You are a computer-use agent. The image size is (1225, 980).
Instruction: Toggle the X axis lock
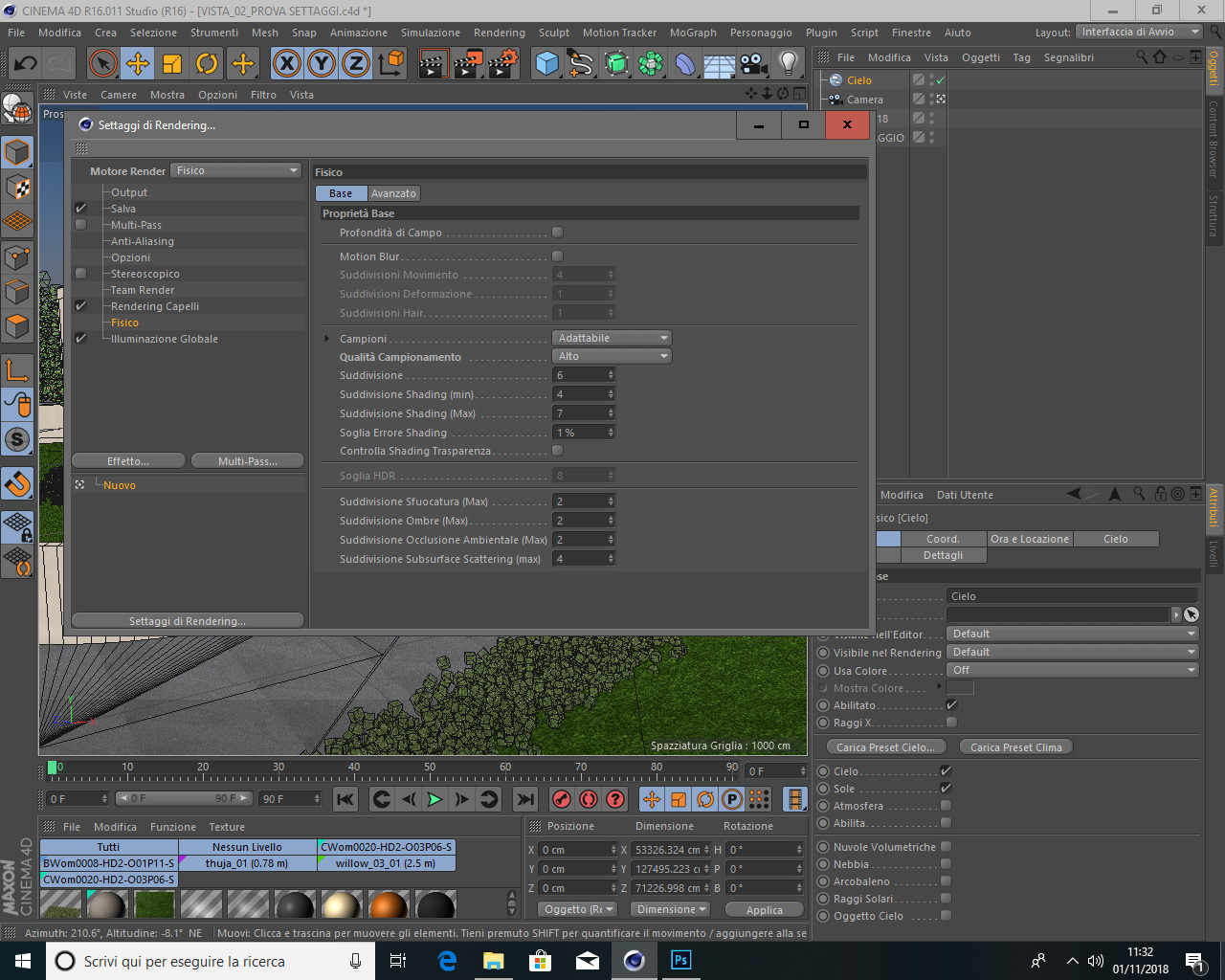(286, 64)
